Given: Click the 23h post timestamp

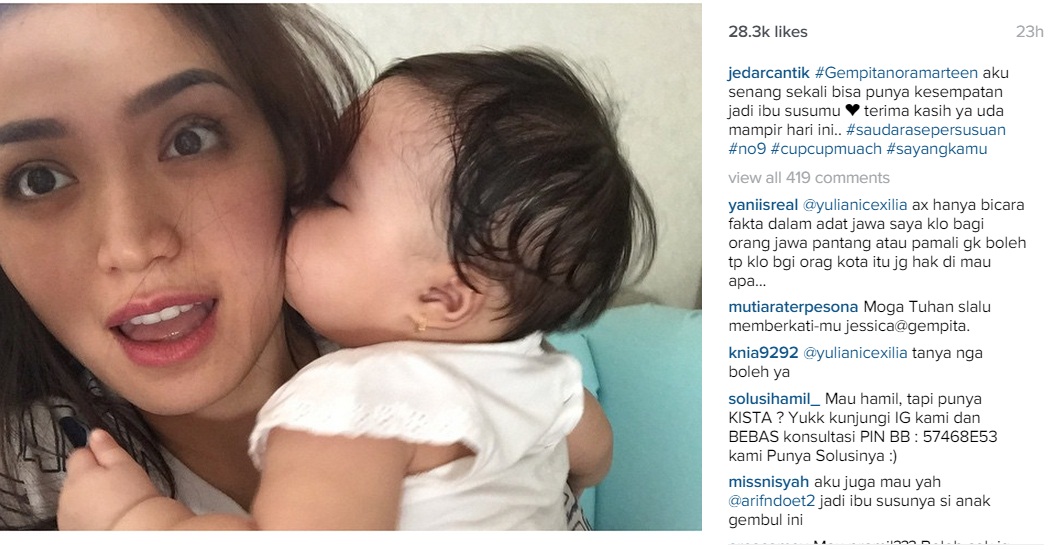Looking at the screenshot, I should 1030,32.
